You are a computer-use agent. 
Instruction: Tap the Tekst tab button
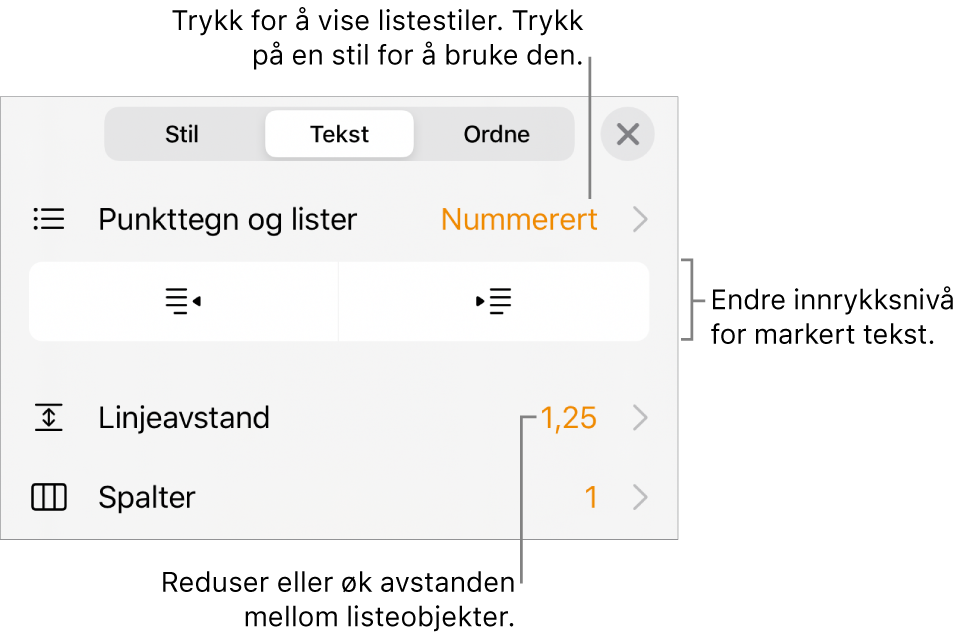click(x=339, y=134)
